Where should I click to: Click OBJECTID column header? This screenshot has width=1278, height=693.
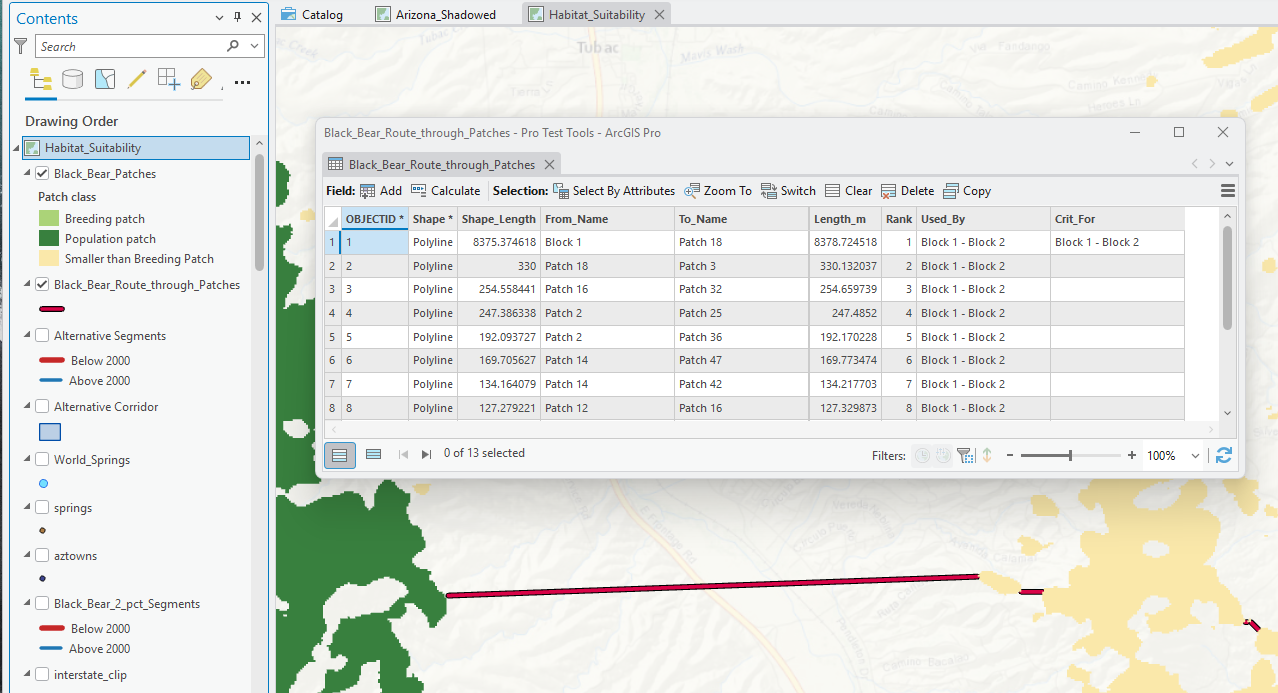pos(375,219)
